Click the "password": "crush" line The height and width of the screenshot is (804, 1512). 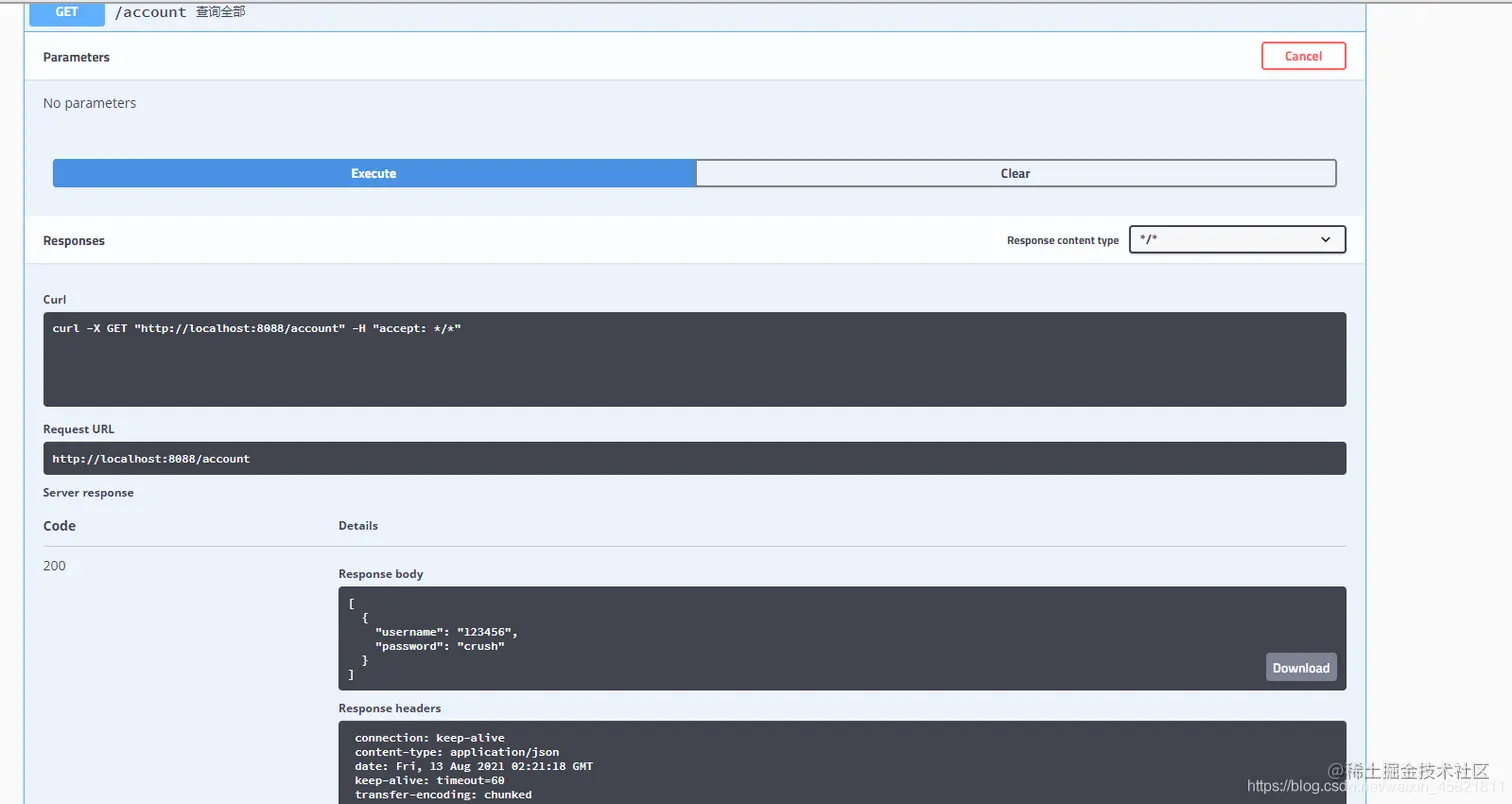tap(440, 646)
